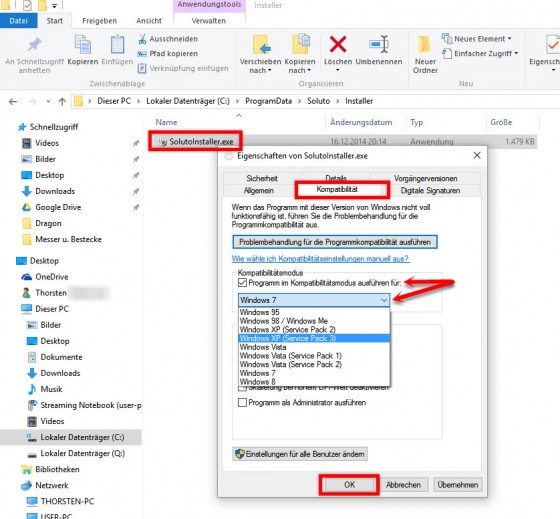Viewport: 560px width, 519px height.
Task: Switch to the Kompatibilität tab
Action: 337,189
